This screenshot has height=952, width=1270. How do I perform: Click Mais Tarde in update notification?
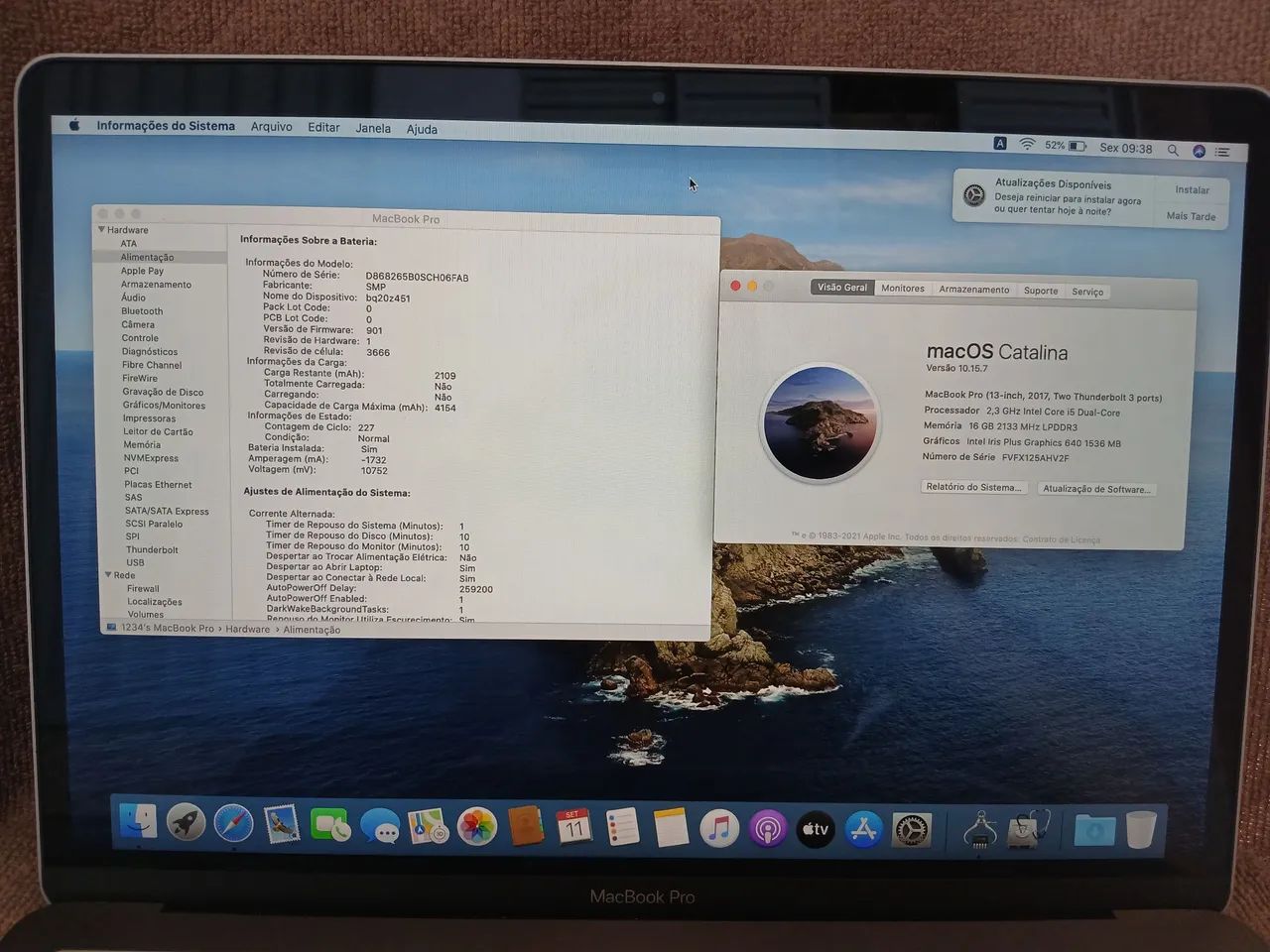pyautogui.click(x=1191, y=216)
